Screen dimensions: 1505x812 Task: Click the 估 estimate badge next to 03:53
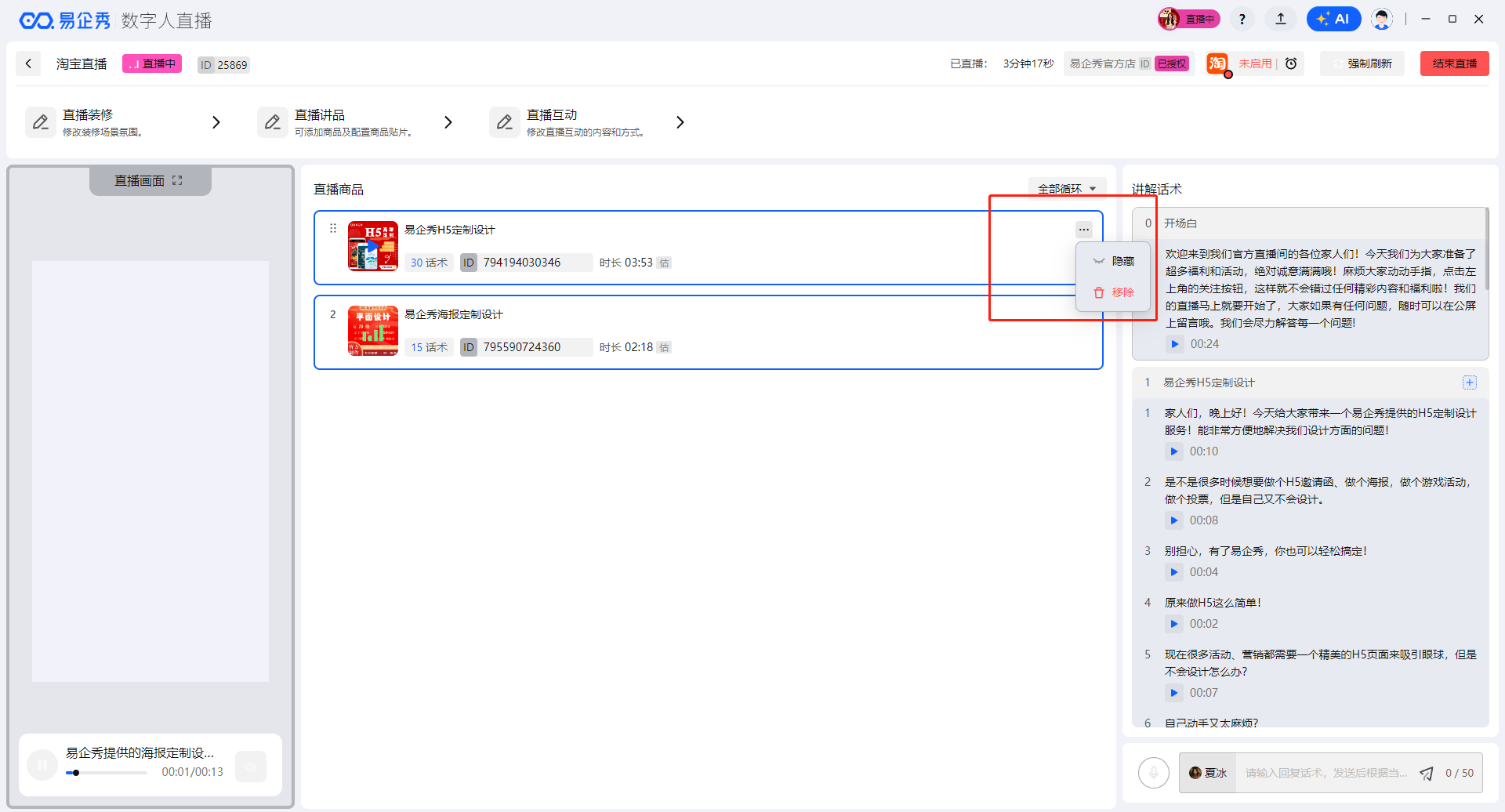click(665, 263)
